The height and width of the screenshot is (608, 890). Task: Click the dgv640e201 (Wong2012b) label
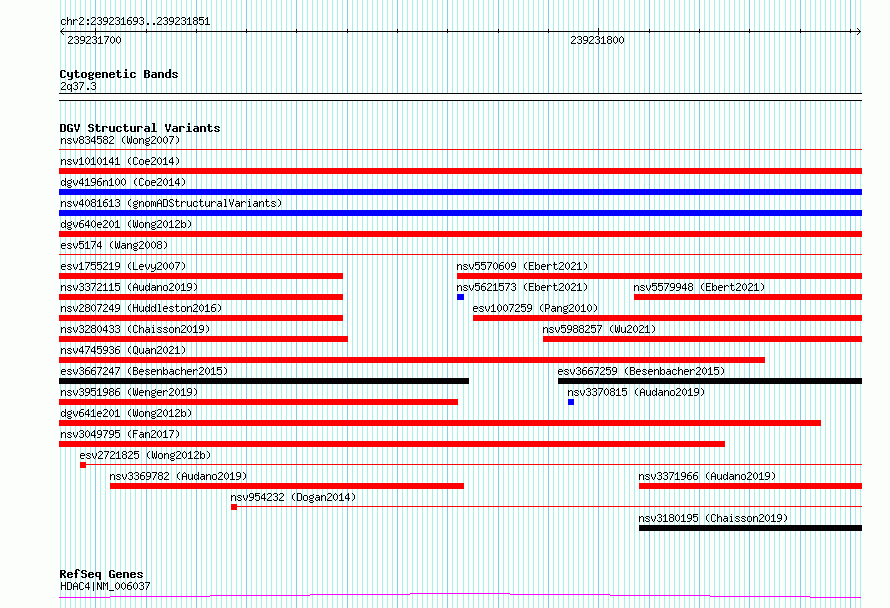pos(126,224)
